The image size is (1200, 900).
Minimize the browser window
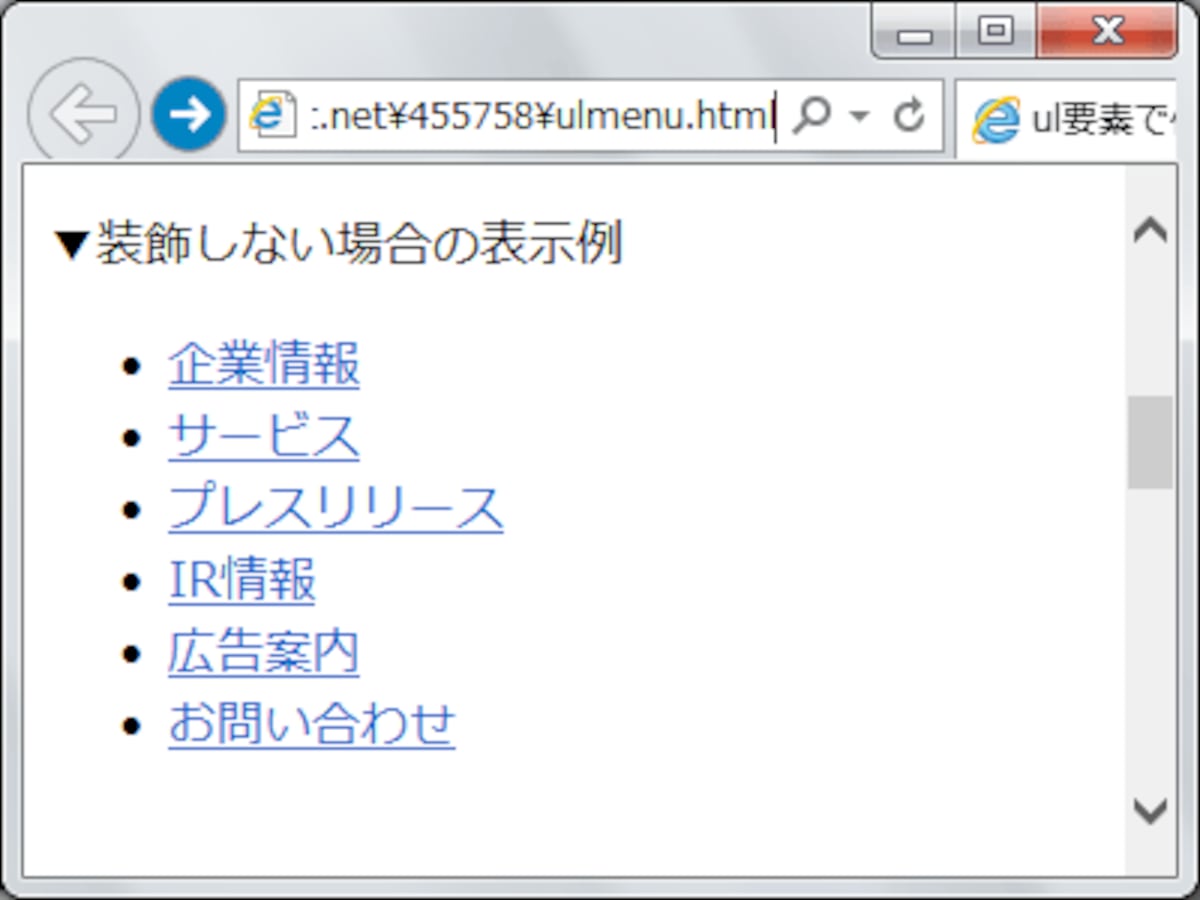tap(914, 33)
